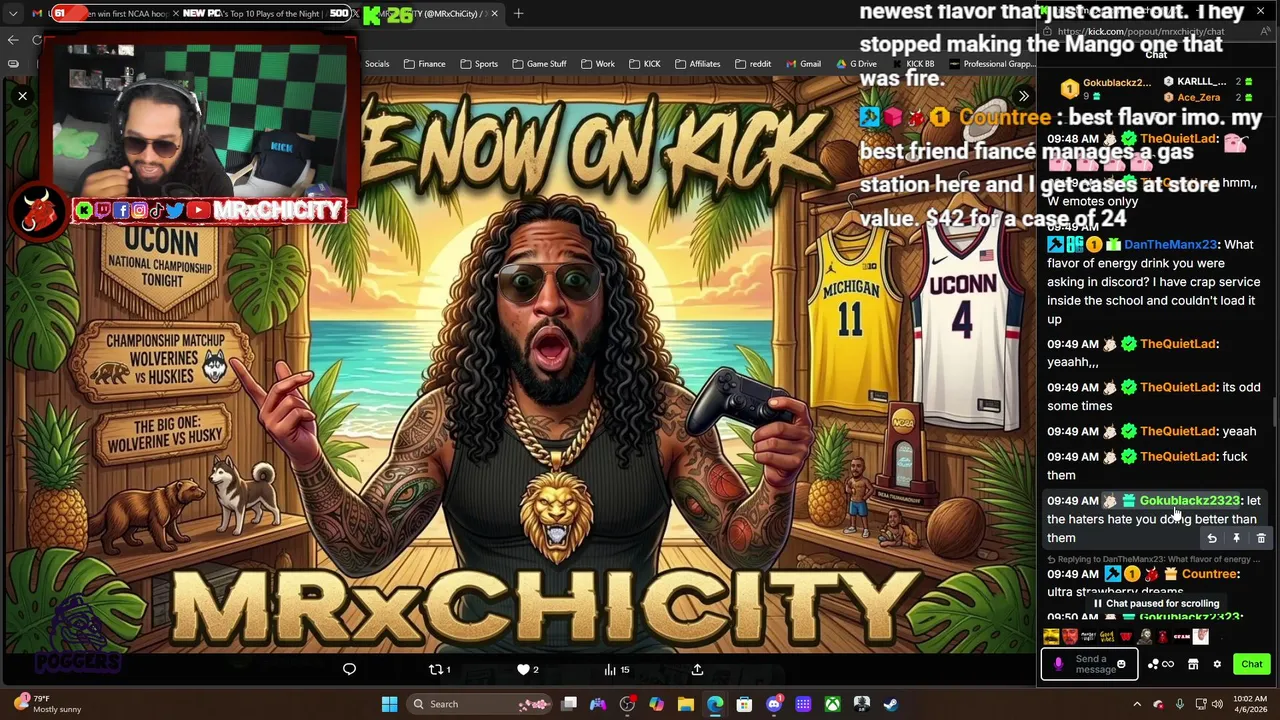1280x720 pixels.
Task: Grab the chat panel scrollbar
Action: pyautogui.click(x=1274, y=412)
